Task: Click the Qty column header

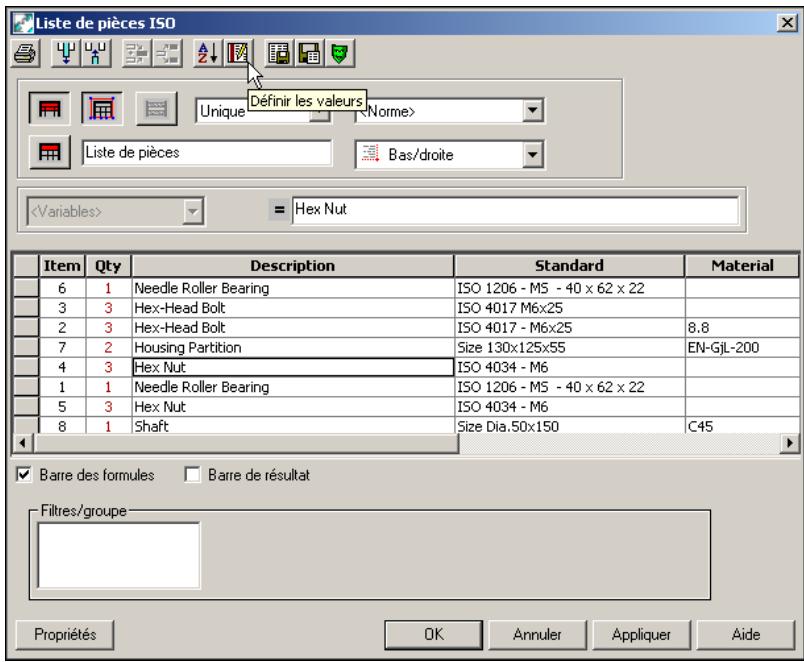Action: [108, 266]
